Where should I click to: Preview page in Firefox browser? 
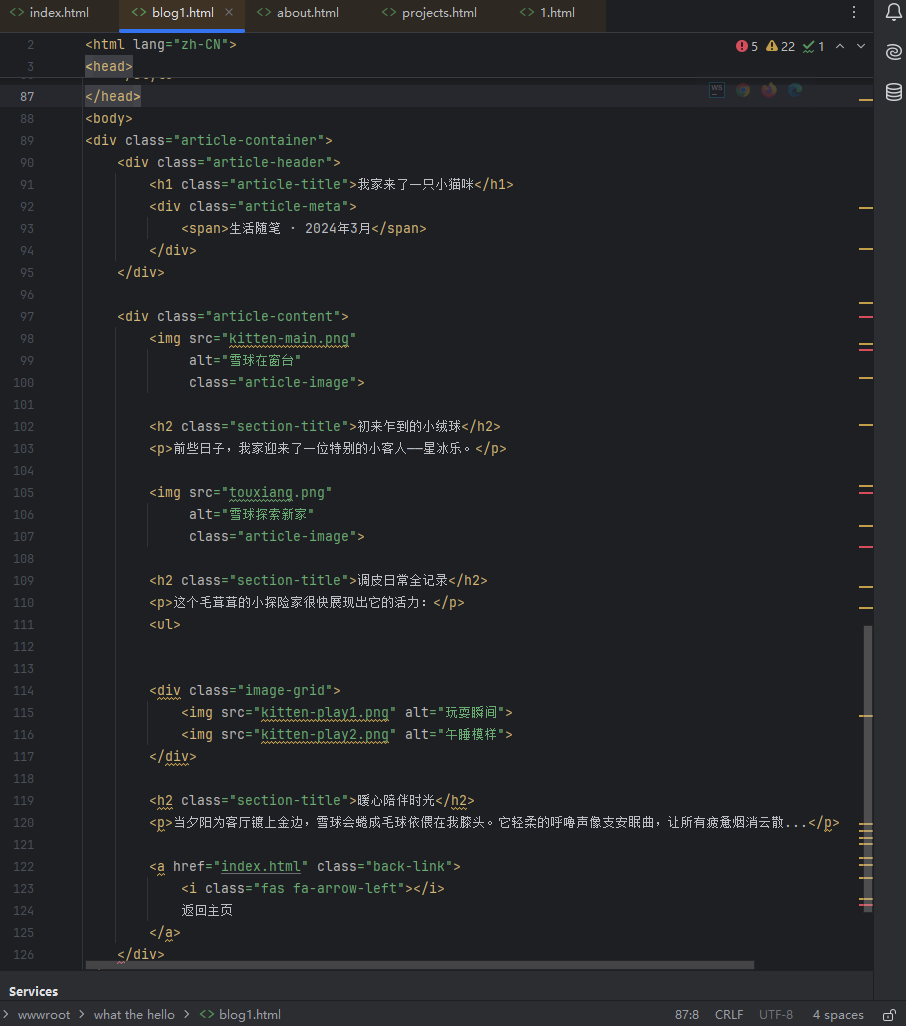pyautogui.click(x=769, y=90)
